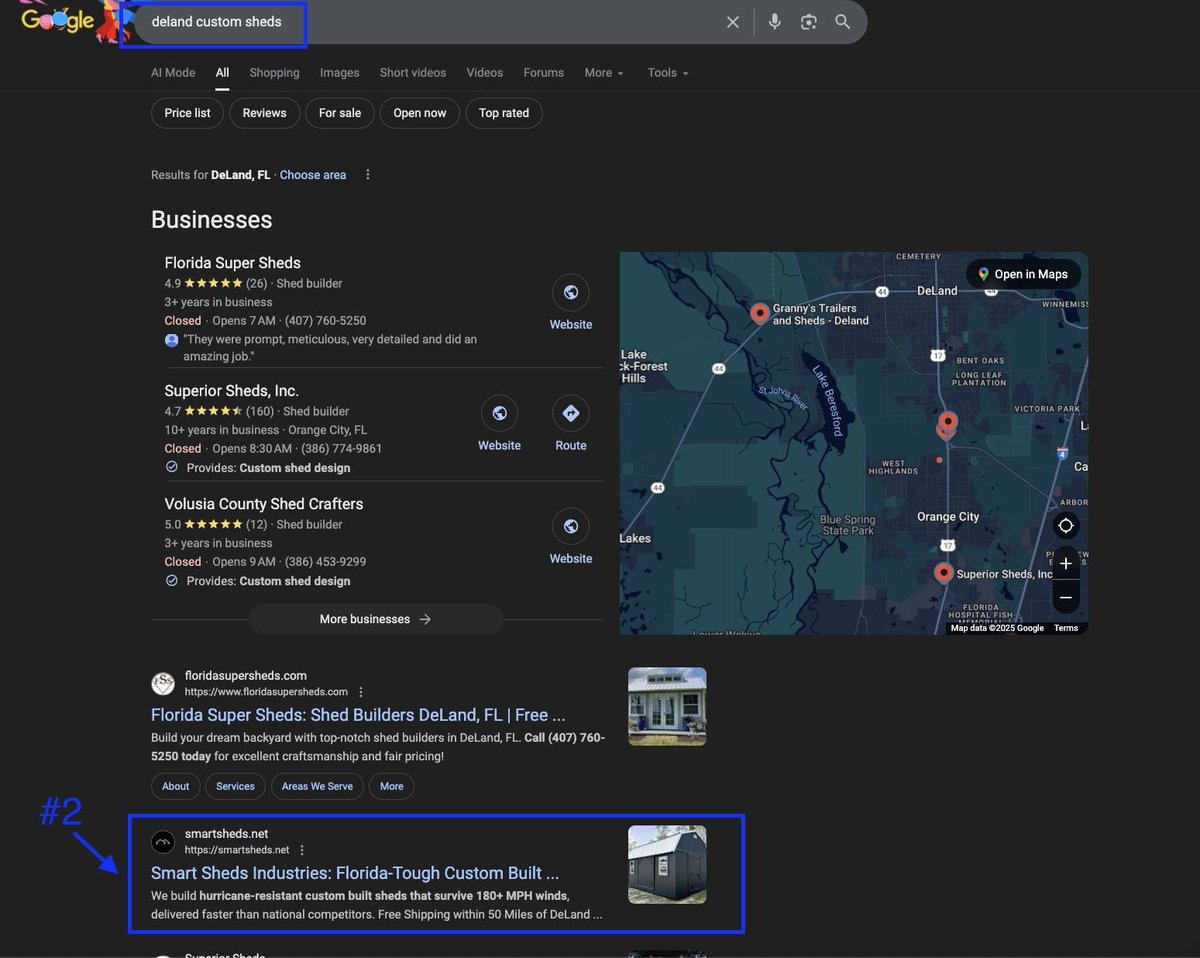Click the Florida Super Sheds reviewer avatar icon
Screen dimensions: 1200x958
(171, 340)
